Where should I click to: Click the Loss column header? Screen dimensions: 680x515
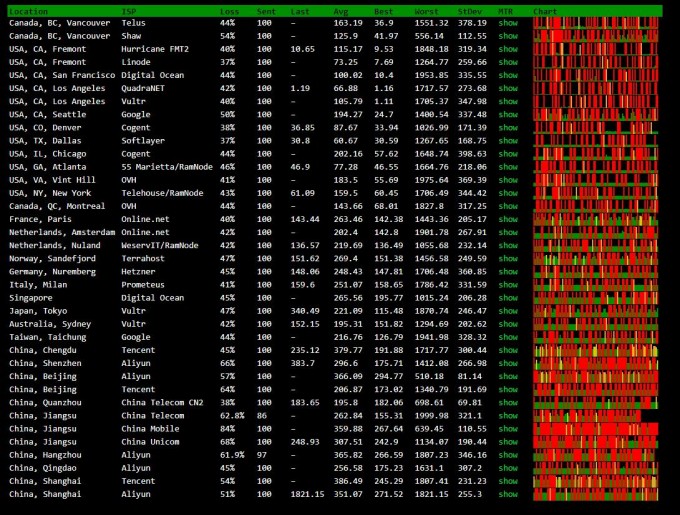pyautogui.click(x=229, y=11)
